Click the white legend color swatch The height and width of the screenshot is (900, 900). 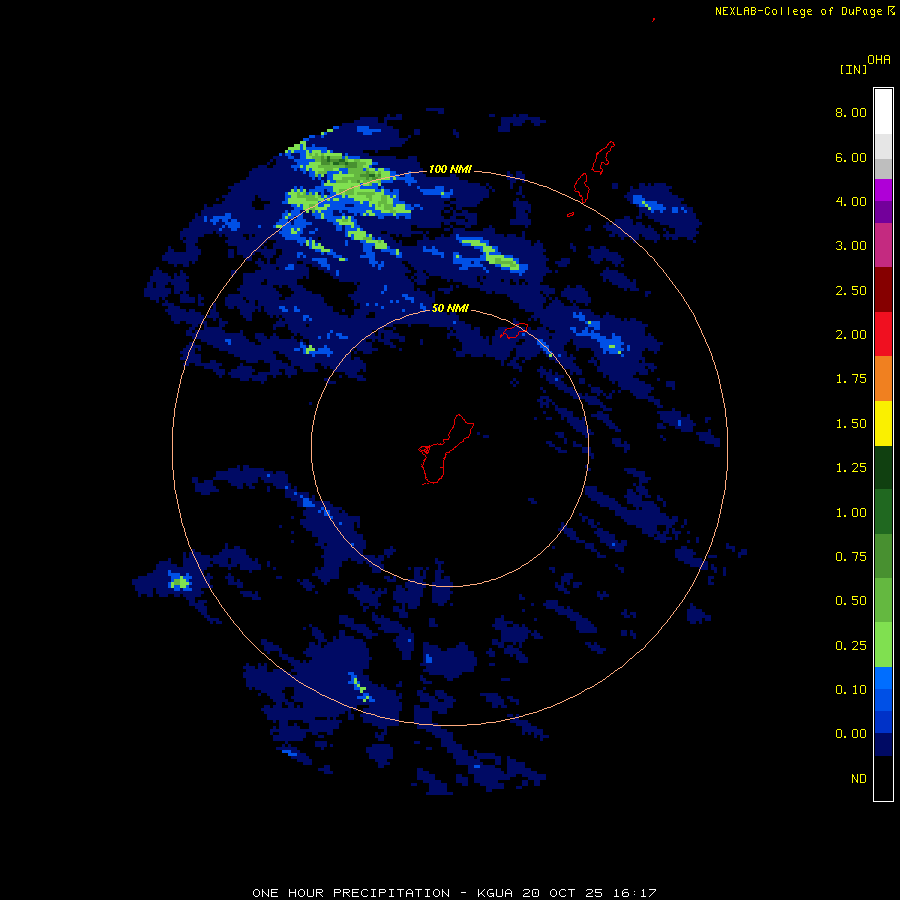point(883,111)
